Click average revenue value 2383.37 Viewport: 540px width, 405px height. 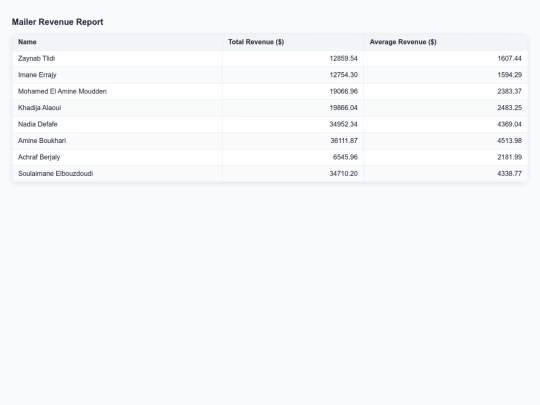509,92
